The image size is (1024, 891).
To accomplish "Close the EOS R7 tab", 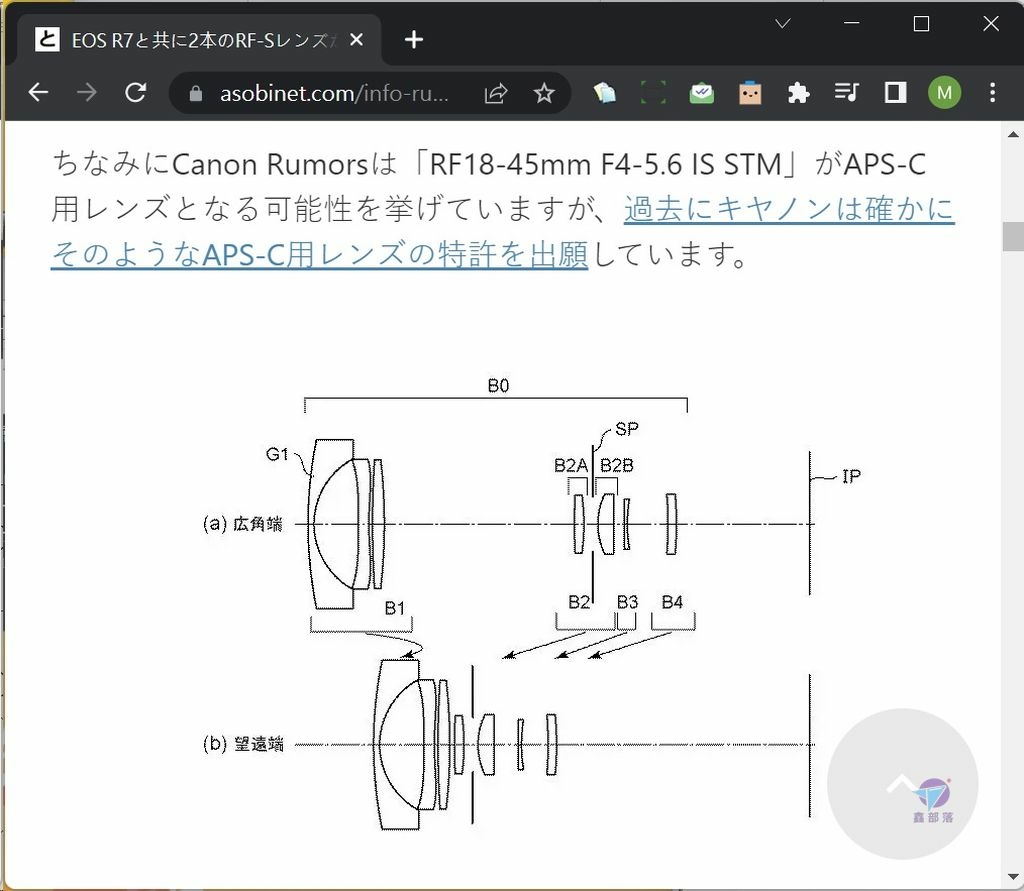I will pyautogui.click(x=357, y=40).
